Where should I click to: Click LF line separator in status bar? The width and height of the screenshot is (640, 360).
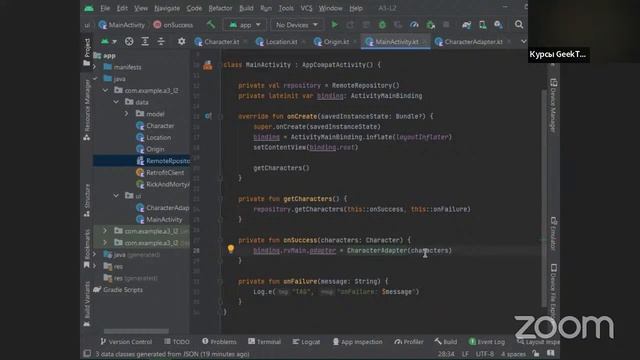click(x=465, y=354)
